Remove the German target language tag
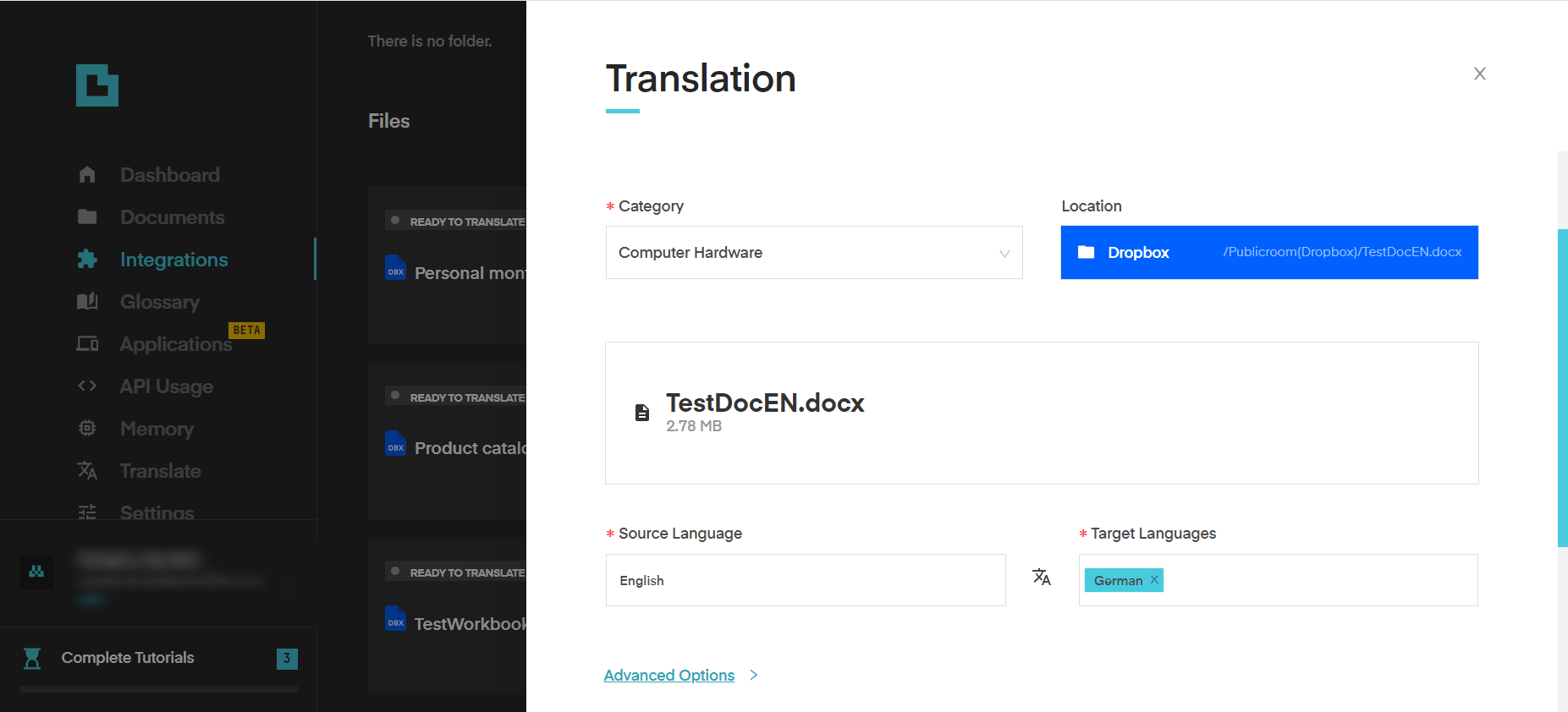 click(1154, 580)
